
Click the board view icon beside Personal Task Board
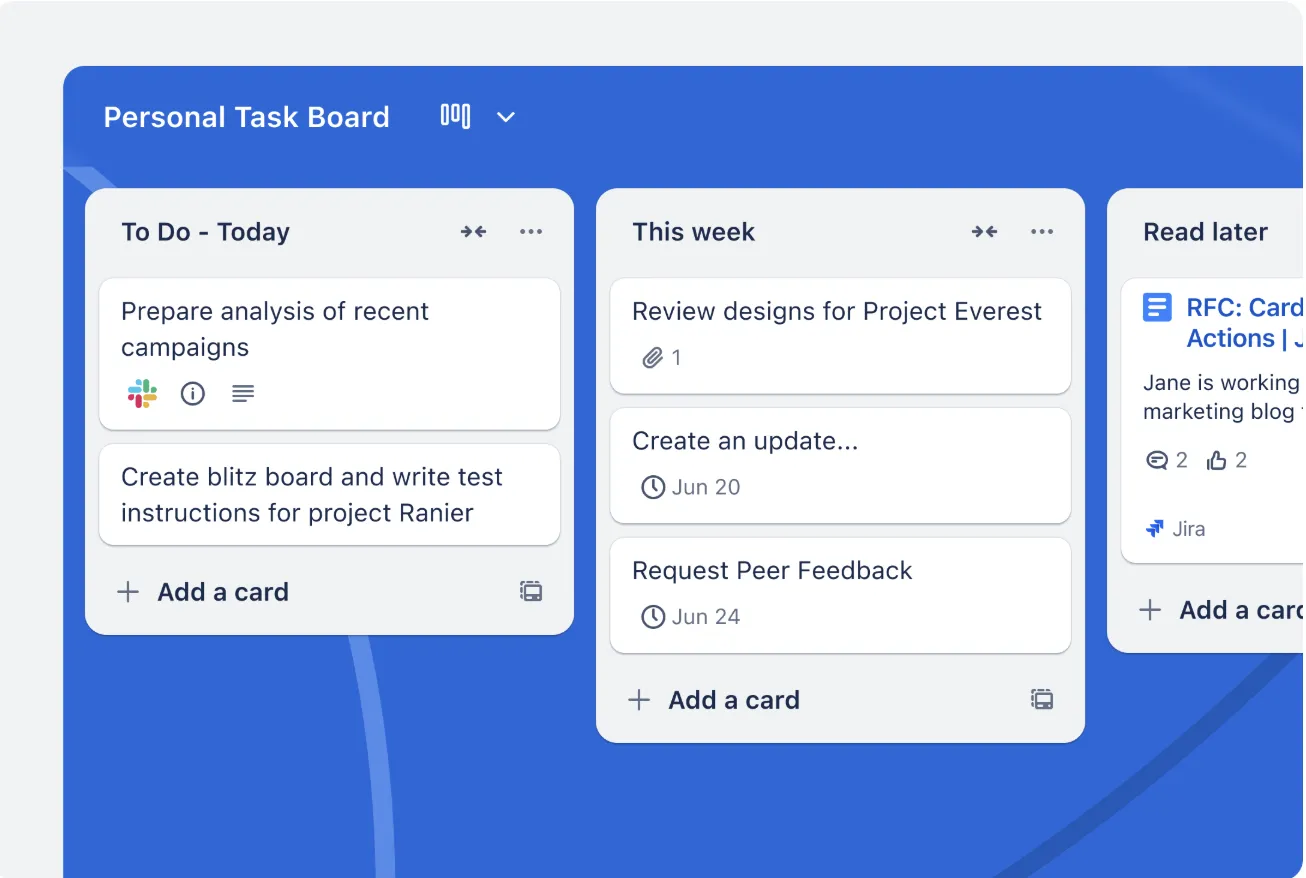tap(455, 116)
